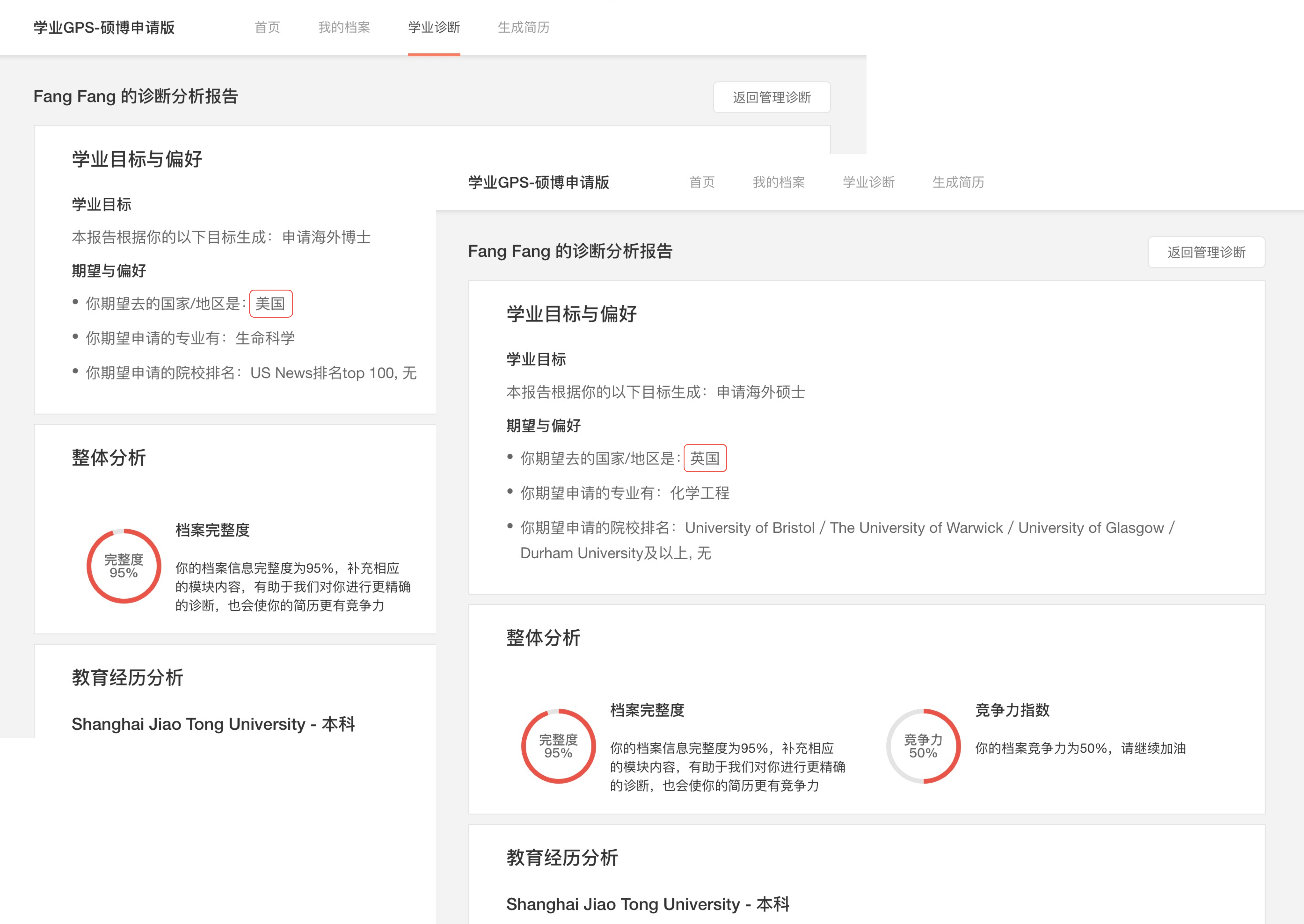Click 学业目标与偏好 heading in back window
The image size is (1304, 924).
(x=137, y=159)
